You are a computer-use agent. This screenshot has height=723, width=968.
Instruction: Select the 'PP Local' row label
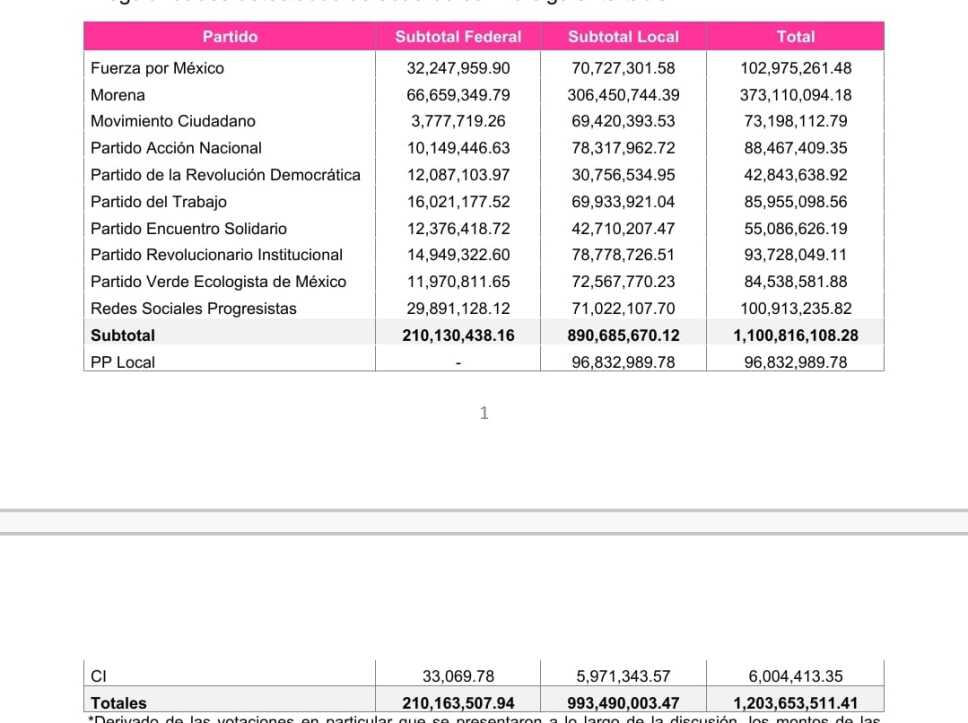[123, 362]
